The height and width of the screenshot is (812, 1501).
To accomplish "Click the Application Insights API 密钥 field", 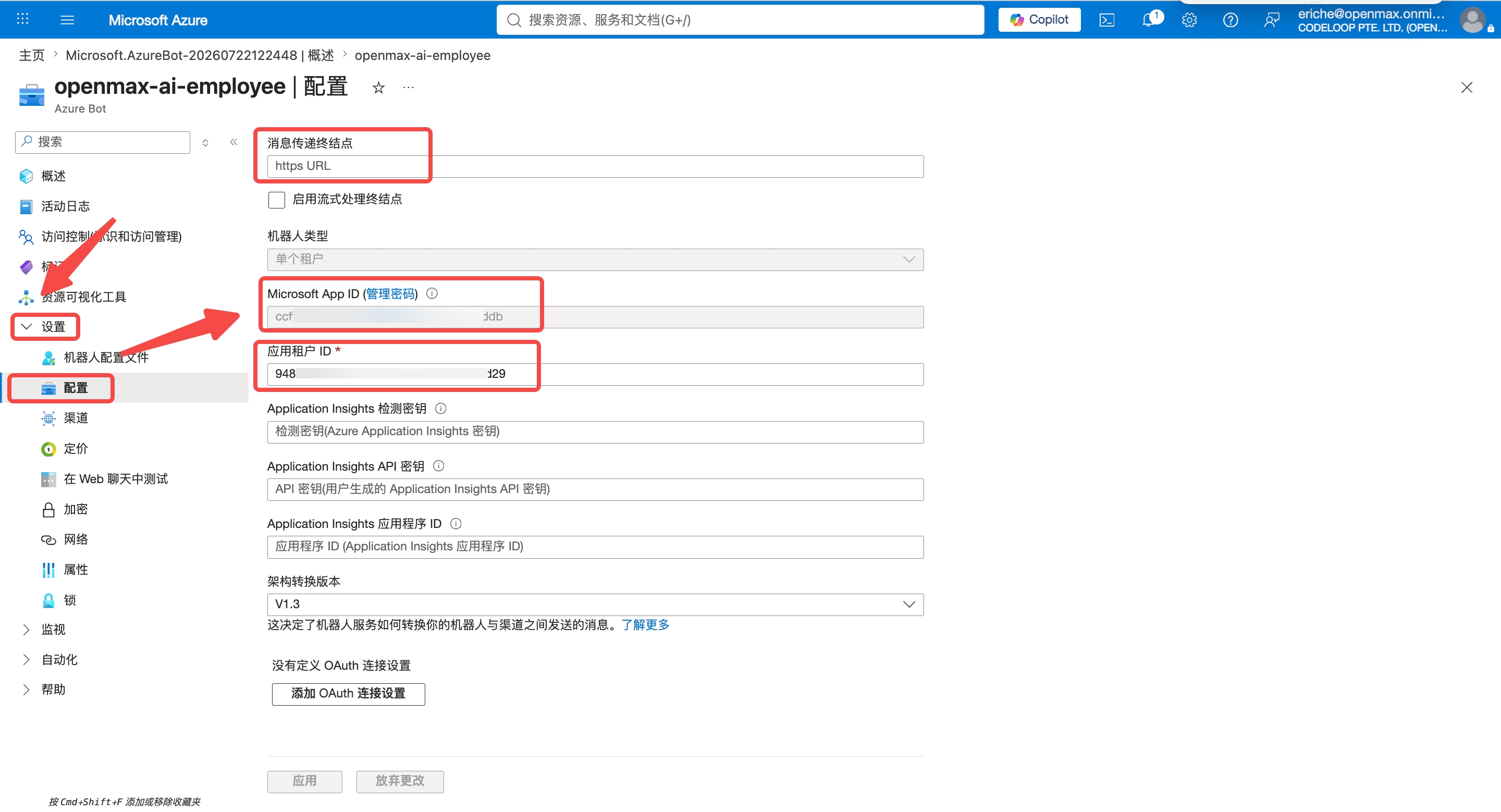I will point(595,489).
